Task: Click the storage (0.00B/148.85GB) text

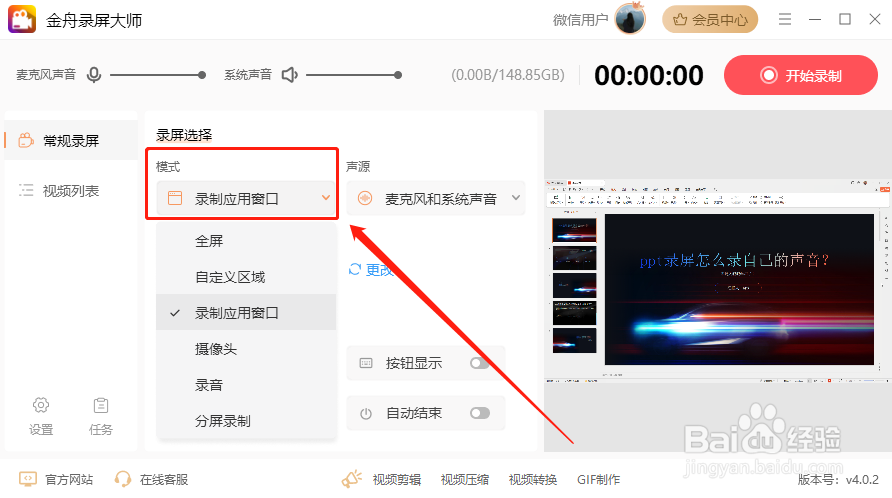Action: [508, 75]
